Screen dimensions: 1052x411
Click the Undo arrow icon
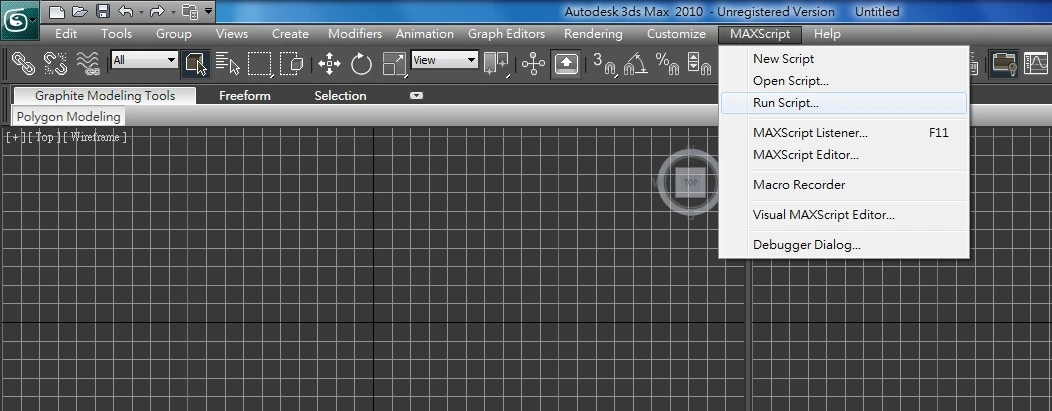click(125, 11)
